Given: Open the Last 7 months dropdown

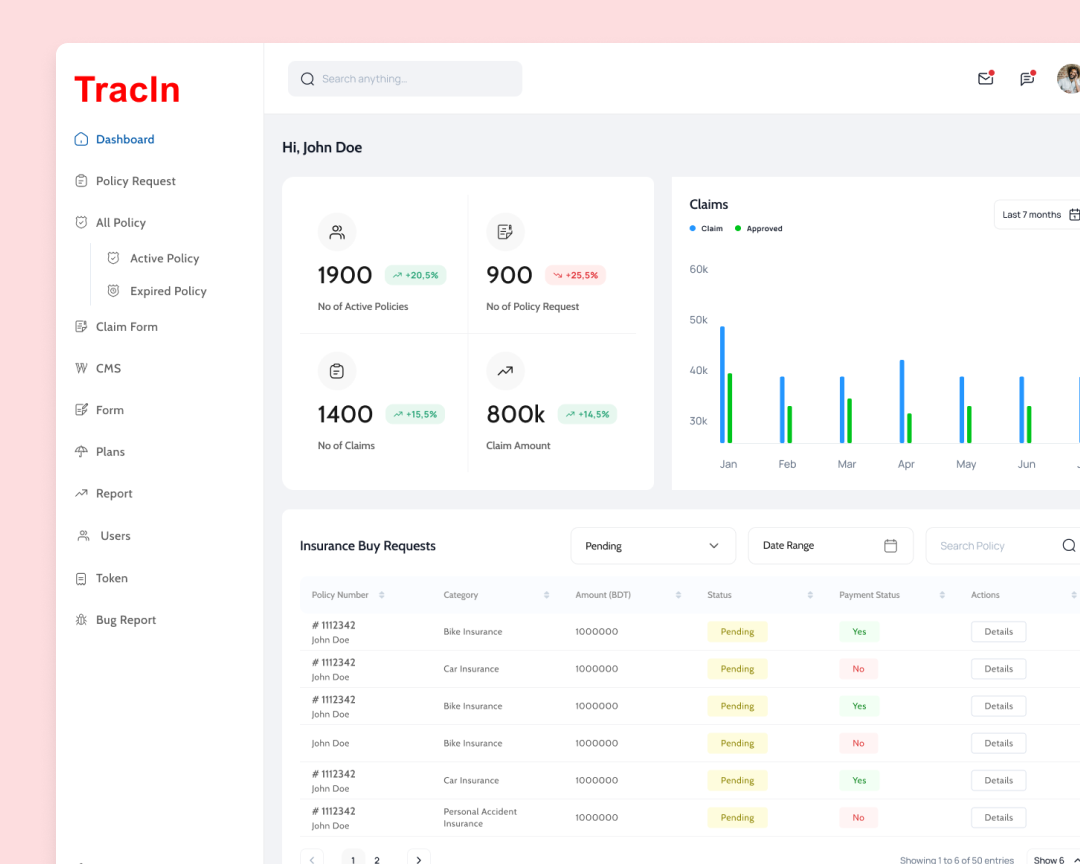Looking at the screenshot, I should tap(1037, 215).
